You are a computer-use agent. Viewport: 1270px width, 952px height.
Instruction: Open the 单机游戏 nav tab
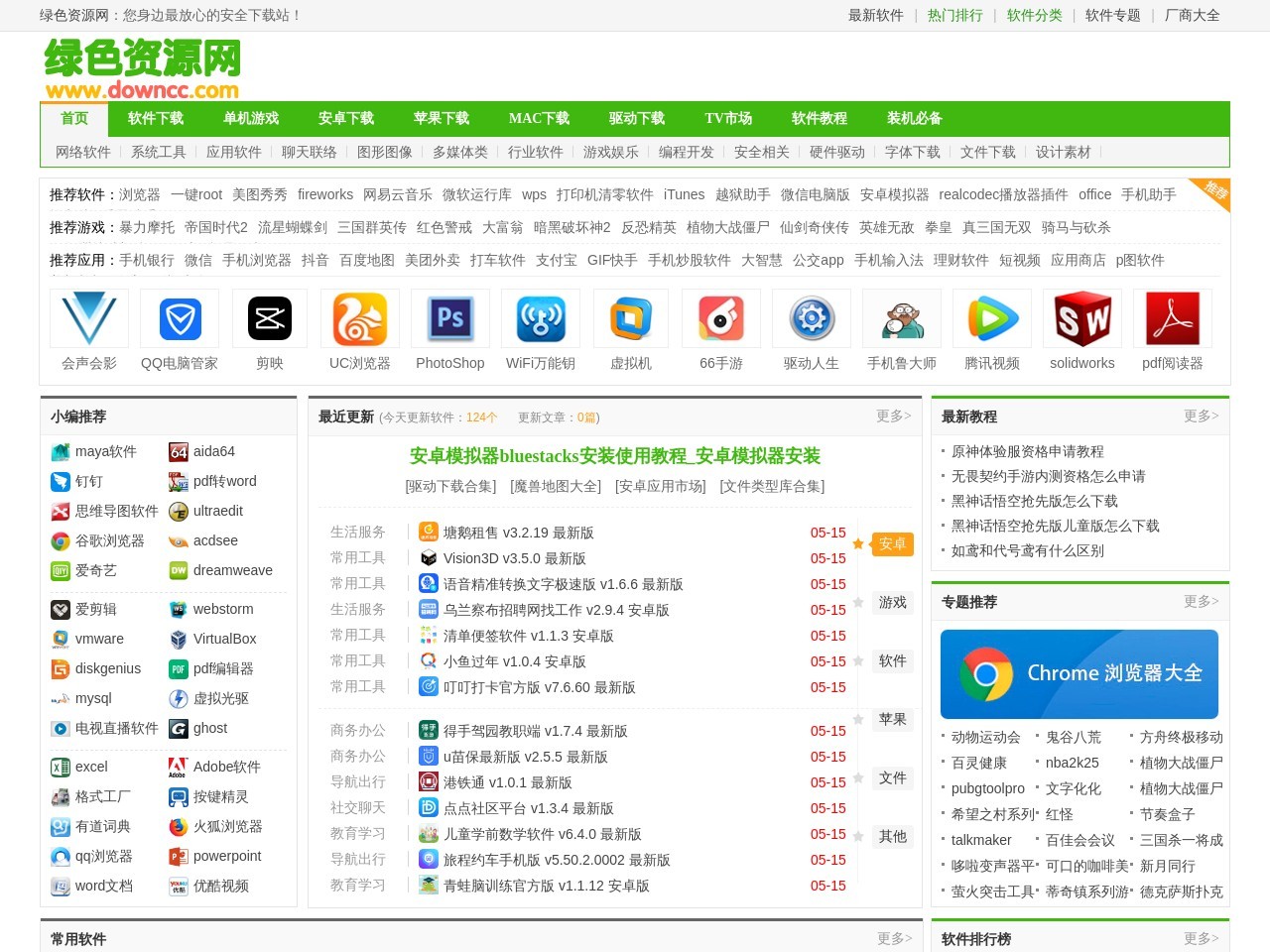tap(251, 118)
